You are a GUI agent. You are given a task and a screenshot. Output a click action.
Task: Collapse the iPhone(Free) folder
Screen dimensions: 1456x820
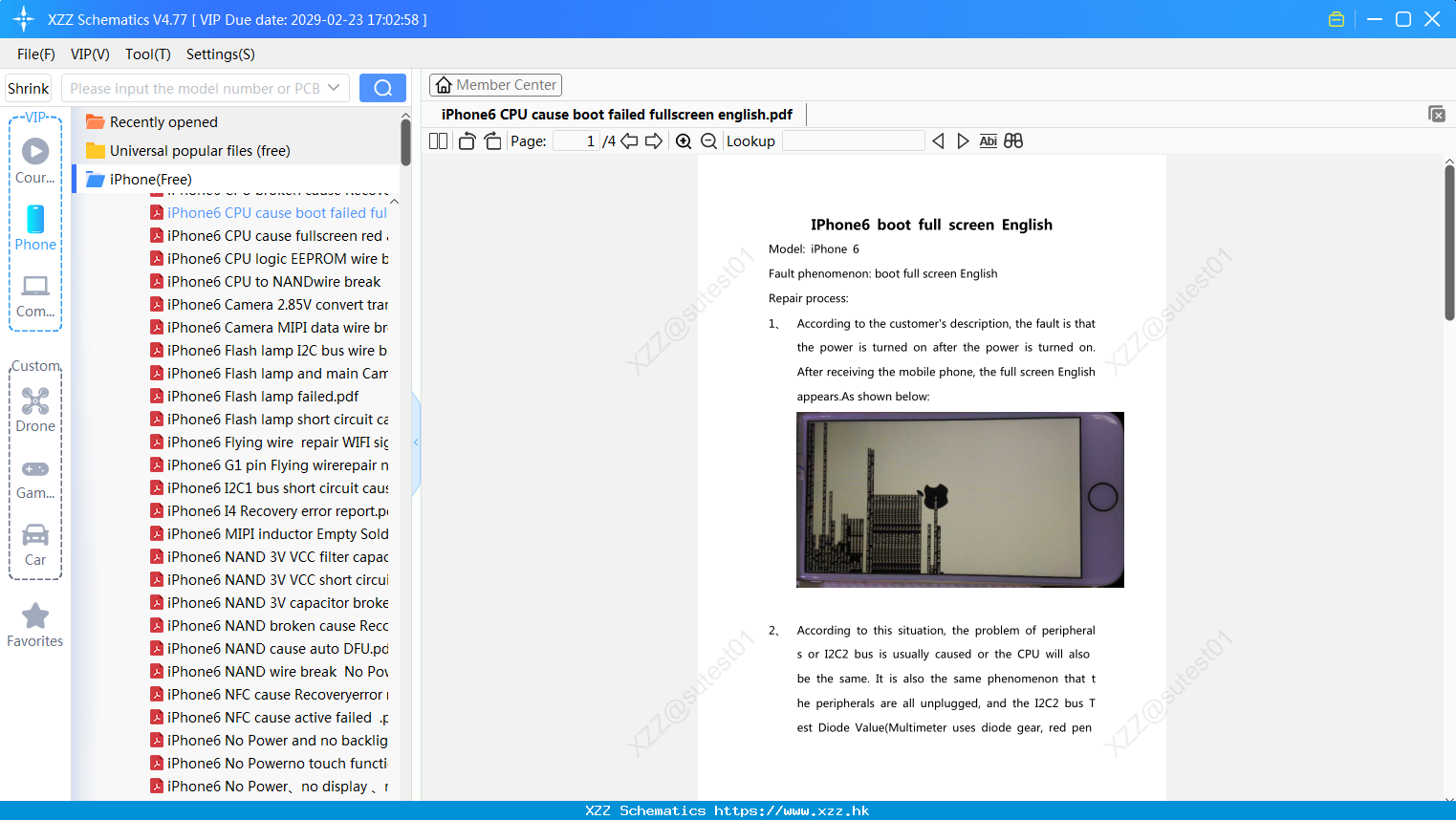(x=139, y=180)
